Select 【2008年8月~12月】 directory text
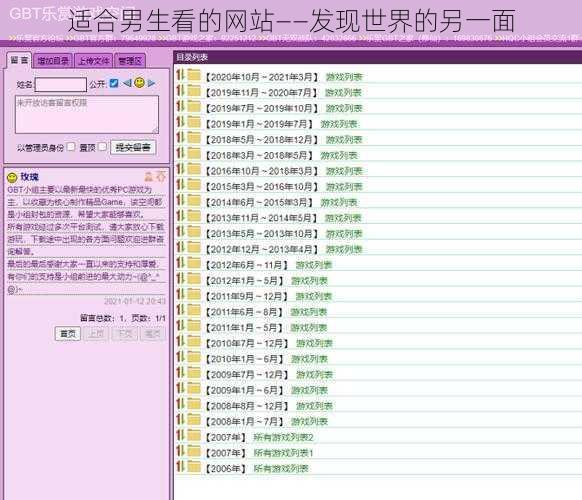 pos(247,406)
